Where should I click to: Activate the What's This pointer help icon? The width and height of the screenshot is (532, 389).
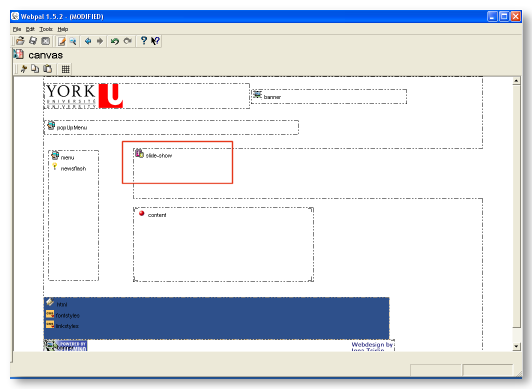tap(155, 41)
